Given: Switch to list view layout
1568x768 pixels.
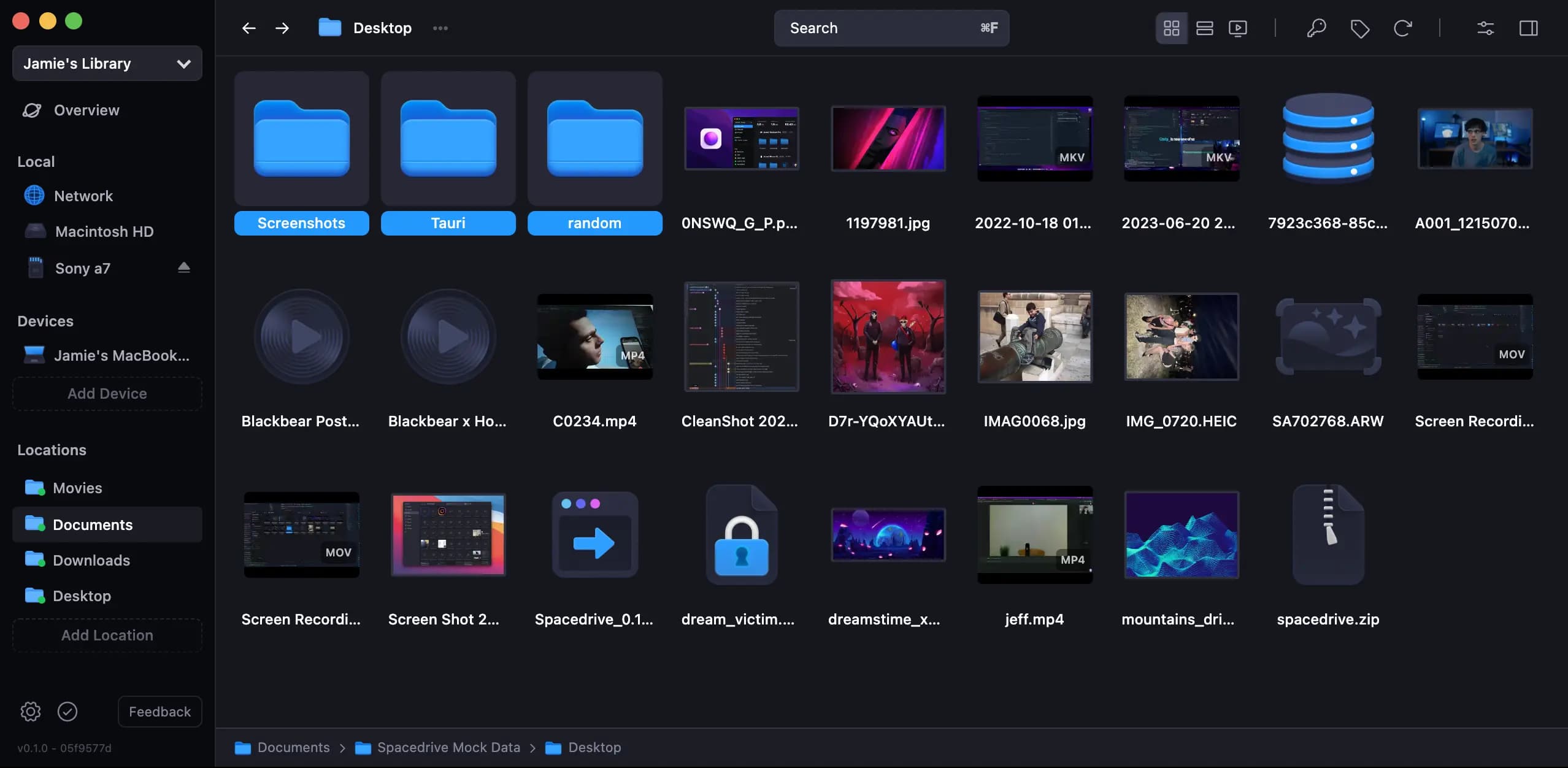Looking at the screenshot, I should click(x=1204, y=28).
